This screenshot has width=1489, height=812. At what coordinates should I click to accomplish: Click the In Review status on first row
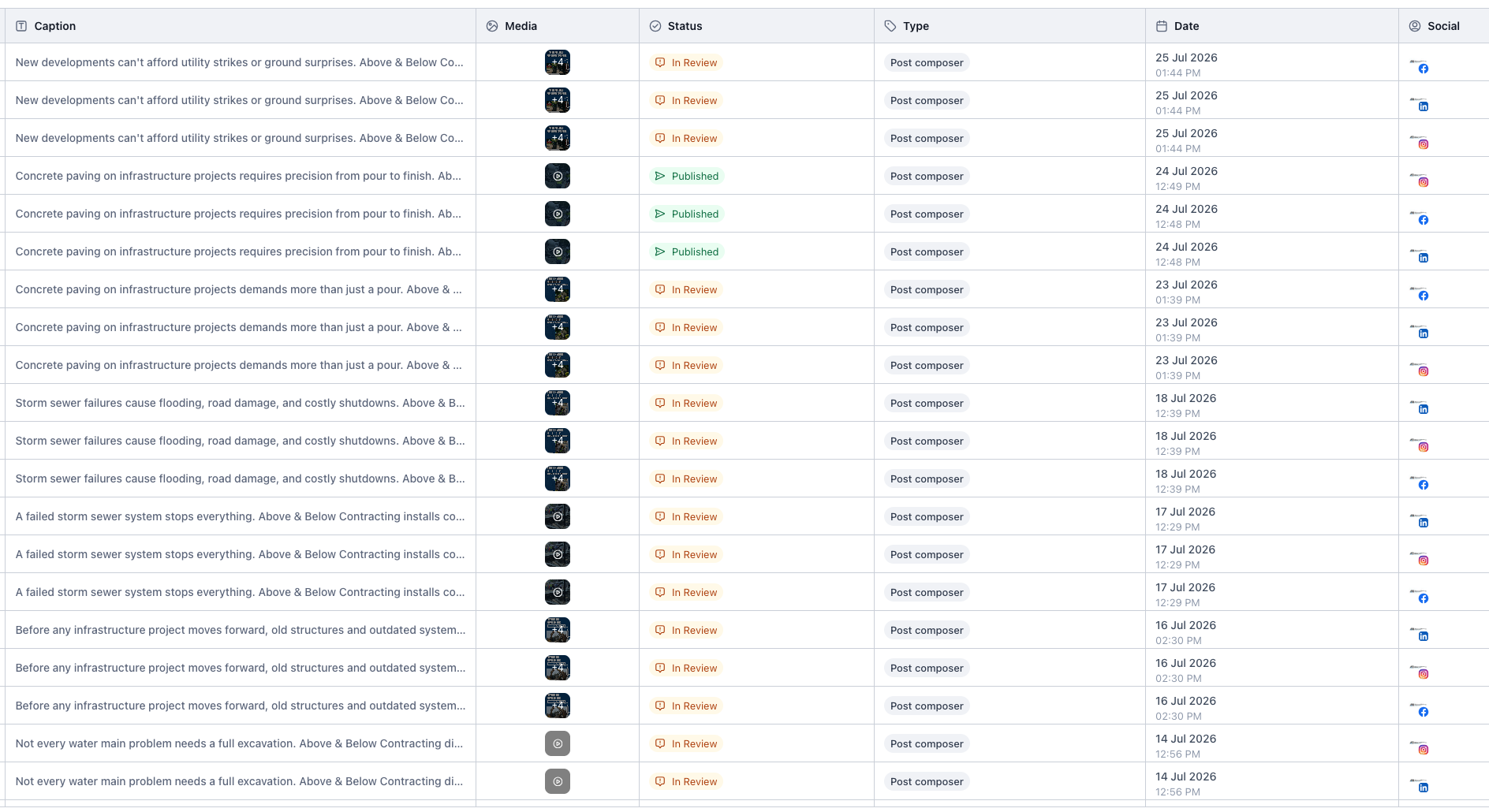686,62
